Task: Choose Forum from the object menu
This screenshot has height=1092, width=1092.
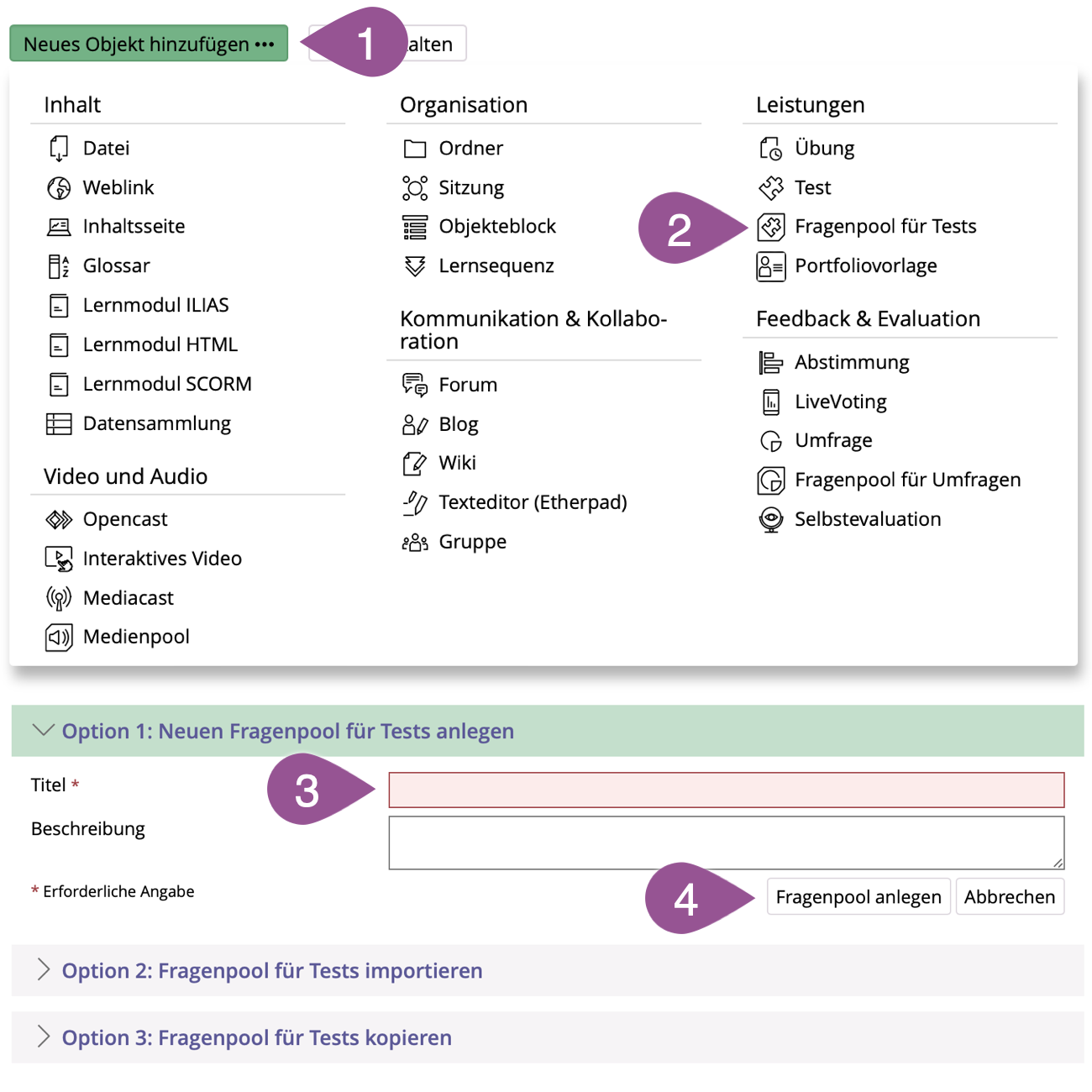Action: pos(468,385)
